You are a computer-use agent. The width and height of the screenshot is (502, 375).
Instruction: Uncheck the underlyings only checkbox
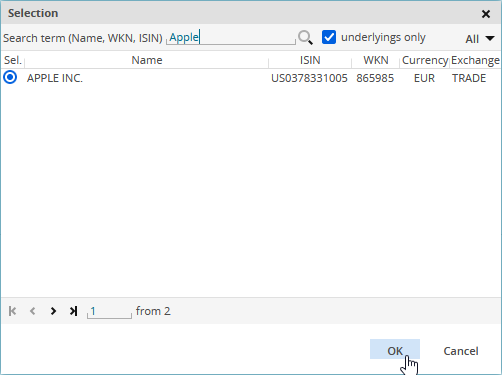click(x=329, y=37)
